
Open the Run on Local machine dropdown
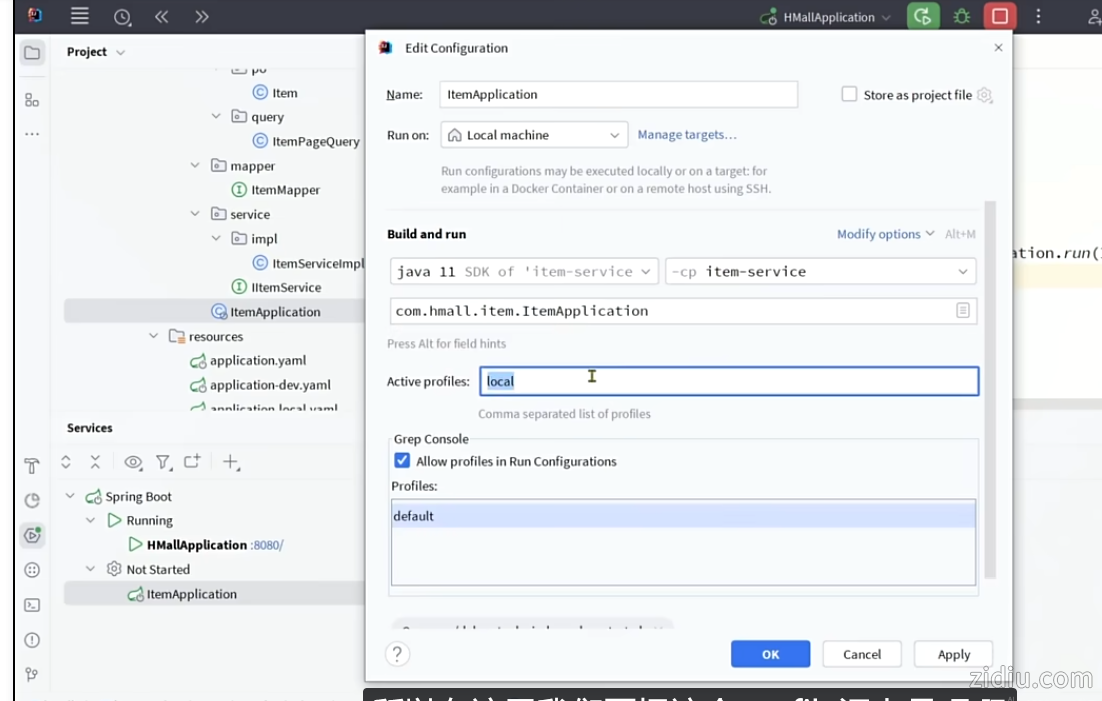pos(534,135)
